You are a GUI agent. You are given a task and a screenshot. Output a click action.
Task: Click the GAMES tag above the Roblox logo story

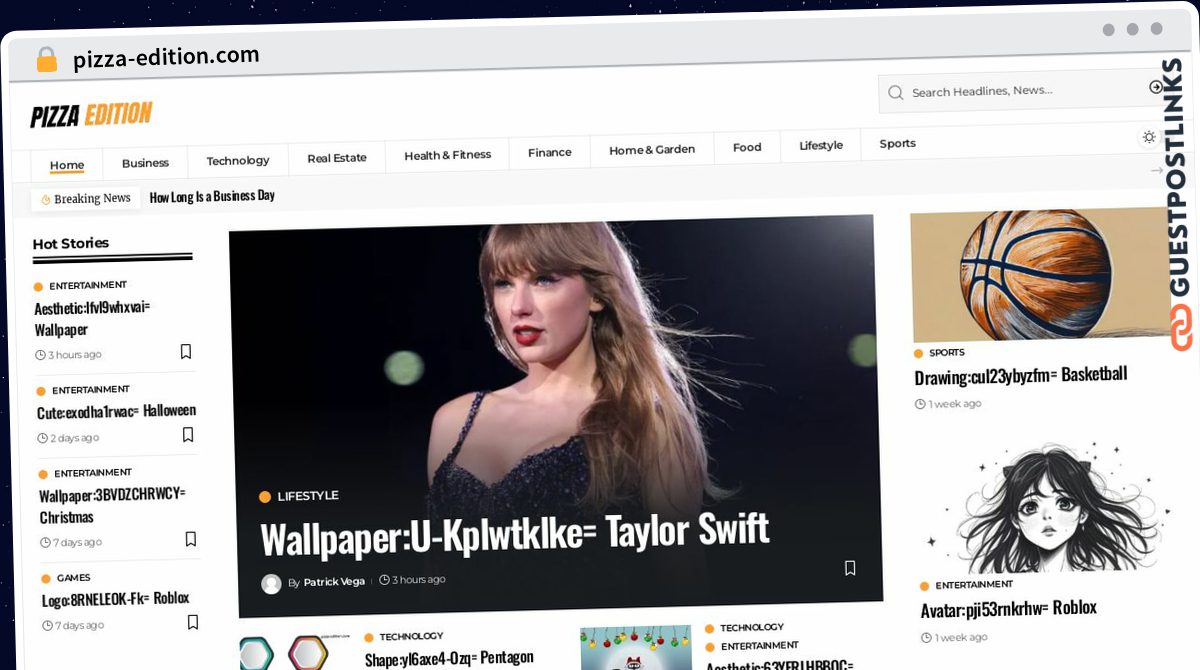click(x=74, y=578)
